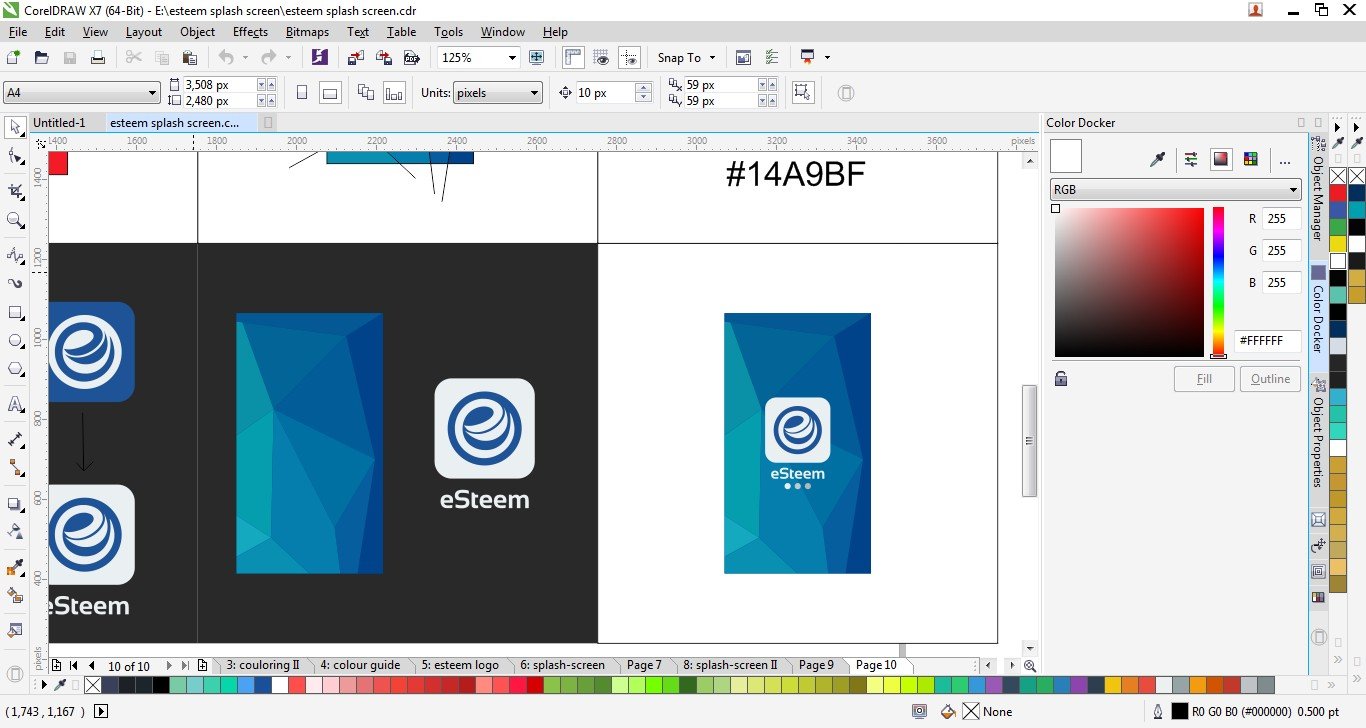
Task: Select the Rectangle tool
Action: pyautogui.click(x=15, y=312)
